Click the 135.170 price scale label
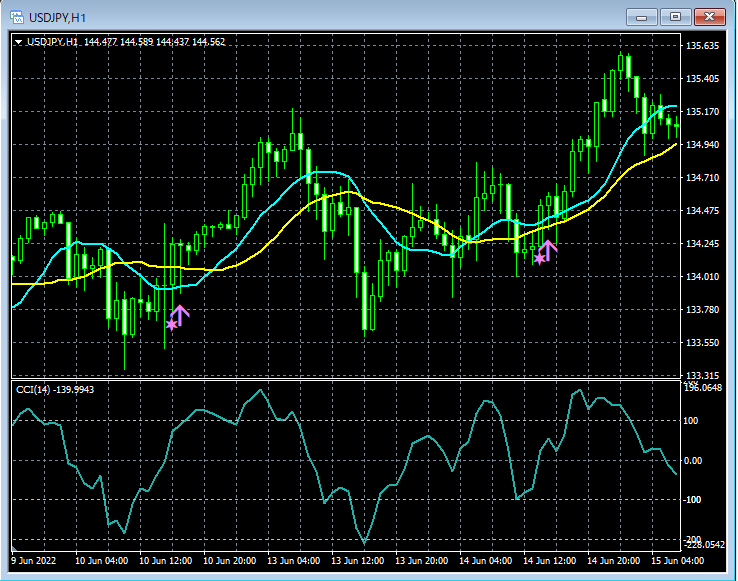The height and width of the screenshot is (581, 738). coord(702,112)
